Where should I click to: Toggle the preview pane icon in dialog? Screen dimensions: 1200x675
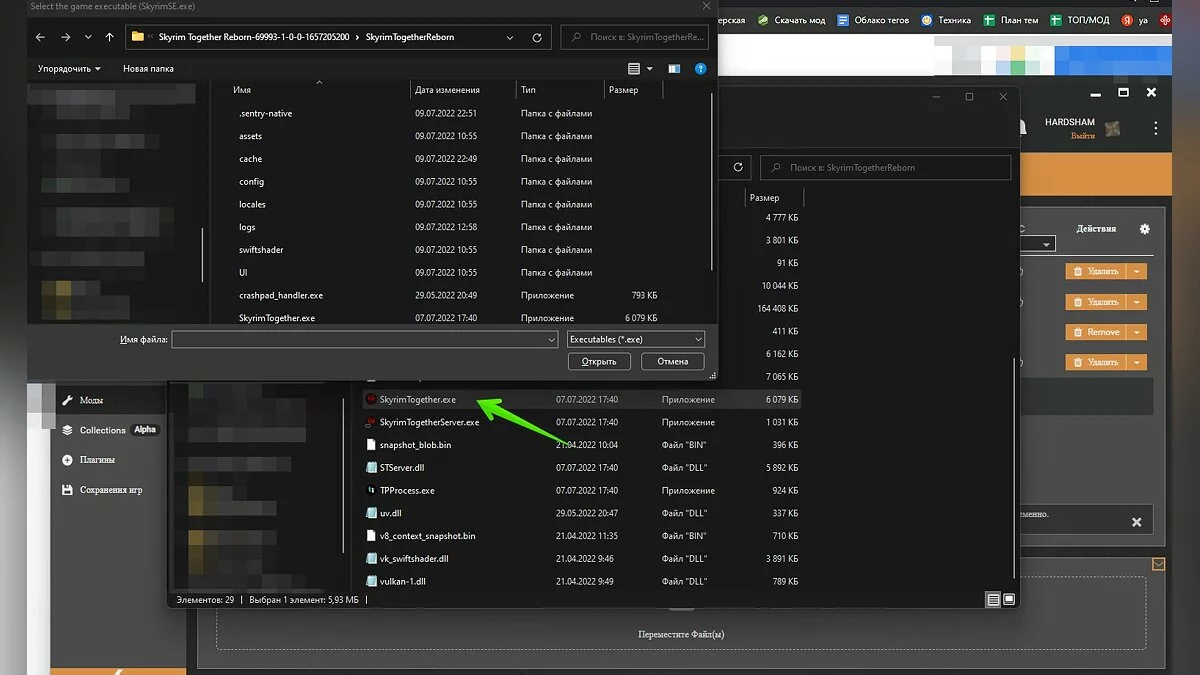tap(674, 69)
